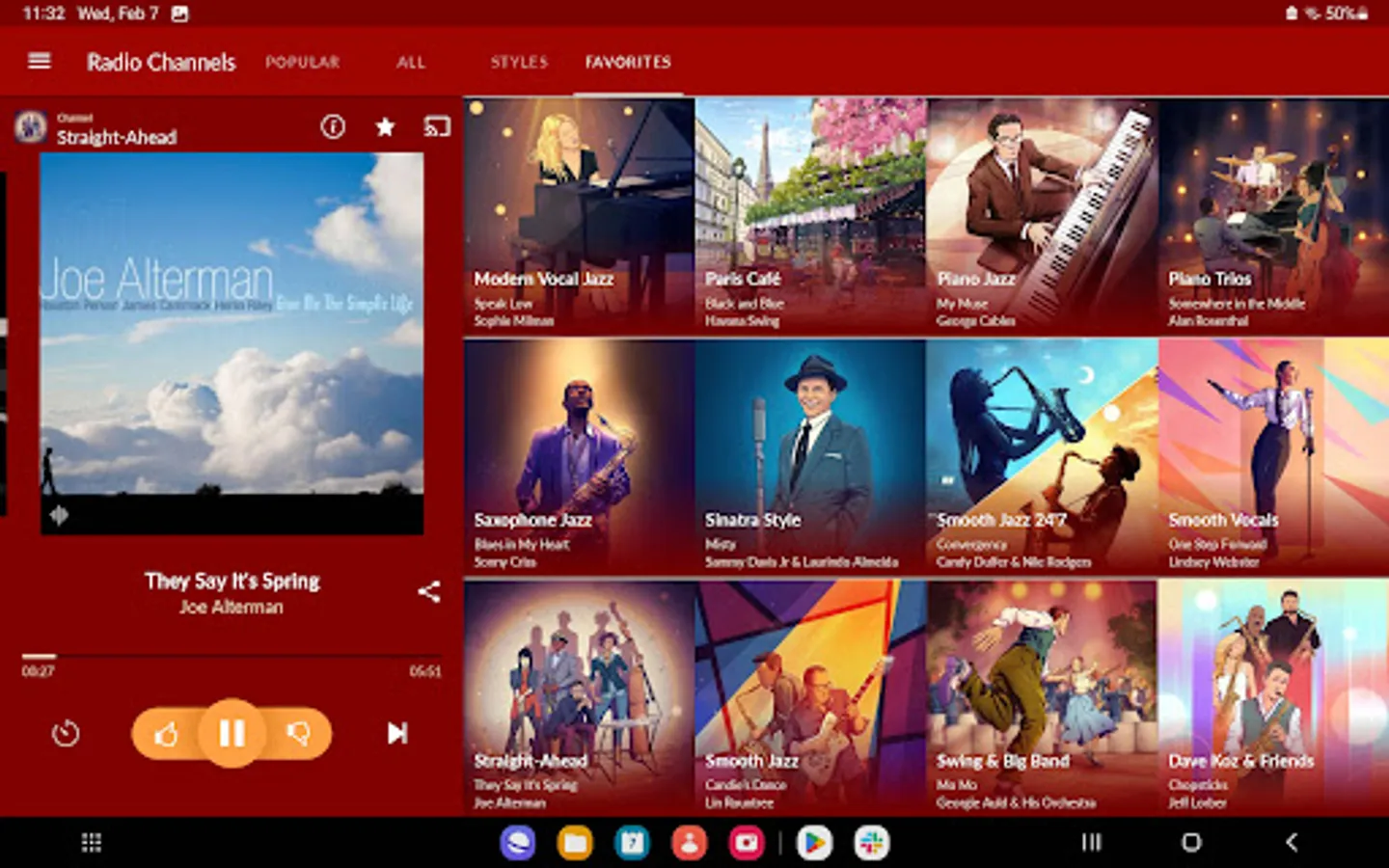Screen dimensions: 1389x868
Task: Seek within the song progress bar
Action: tap(231, 656)
